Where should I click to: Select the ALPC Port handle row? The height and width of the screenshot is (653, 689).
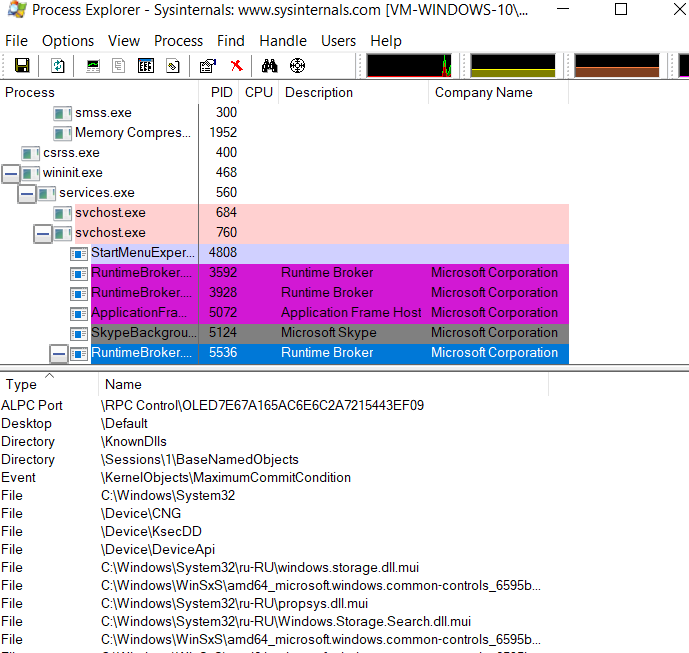[x=274, y=405]
